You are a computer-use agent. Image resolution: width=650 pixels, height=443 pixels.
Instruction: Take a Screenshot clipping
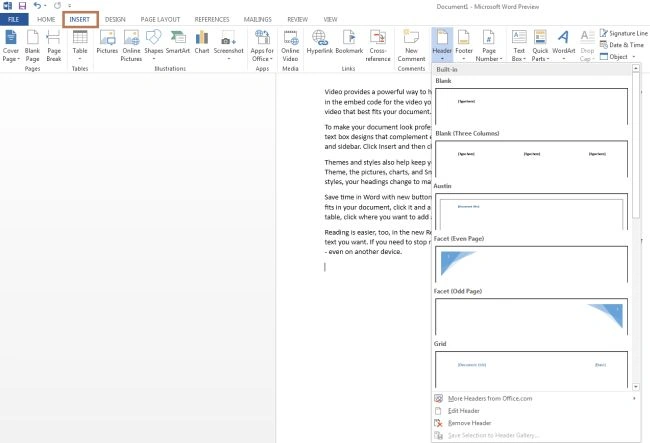[229, 46]
